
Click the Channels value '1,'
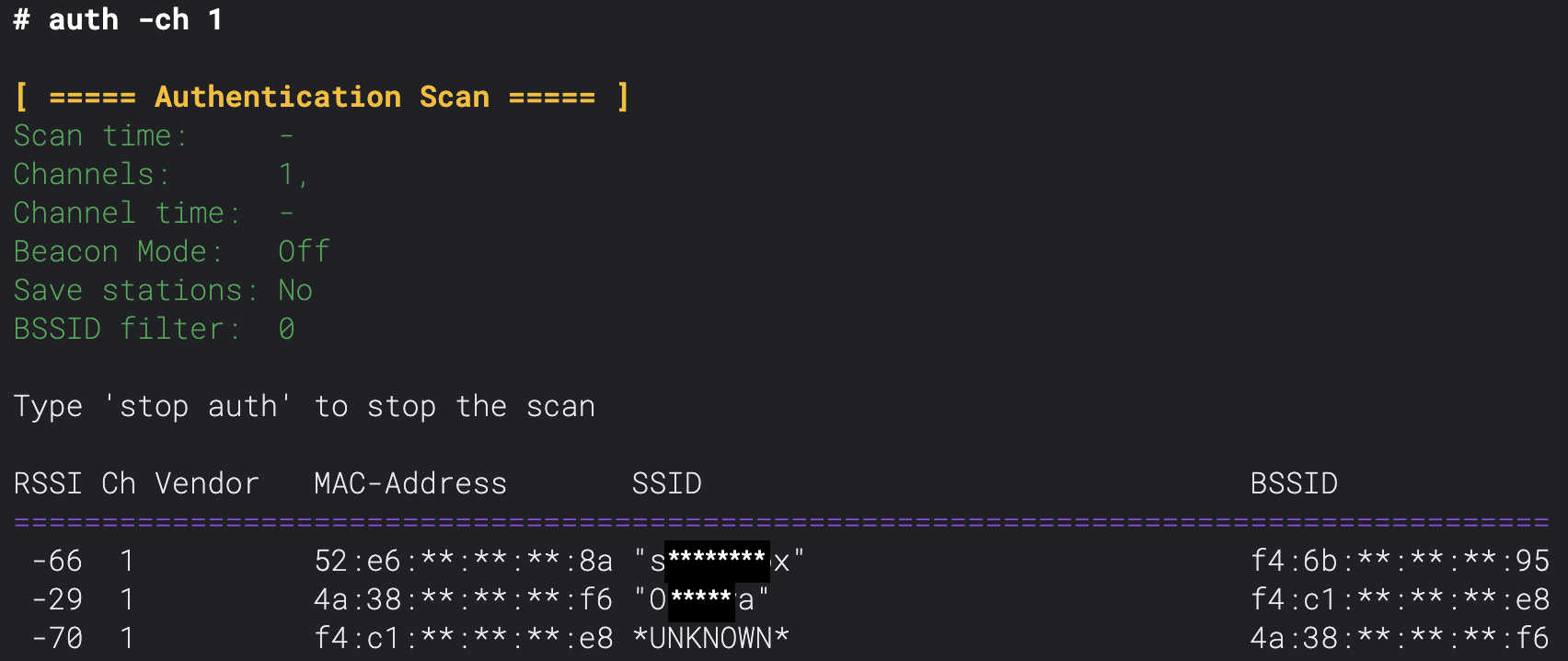tap(294, 174)
